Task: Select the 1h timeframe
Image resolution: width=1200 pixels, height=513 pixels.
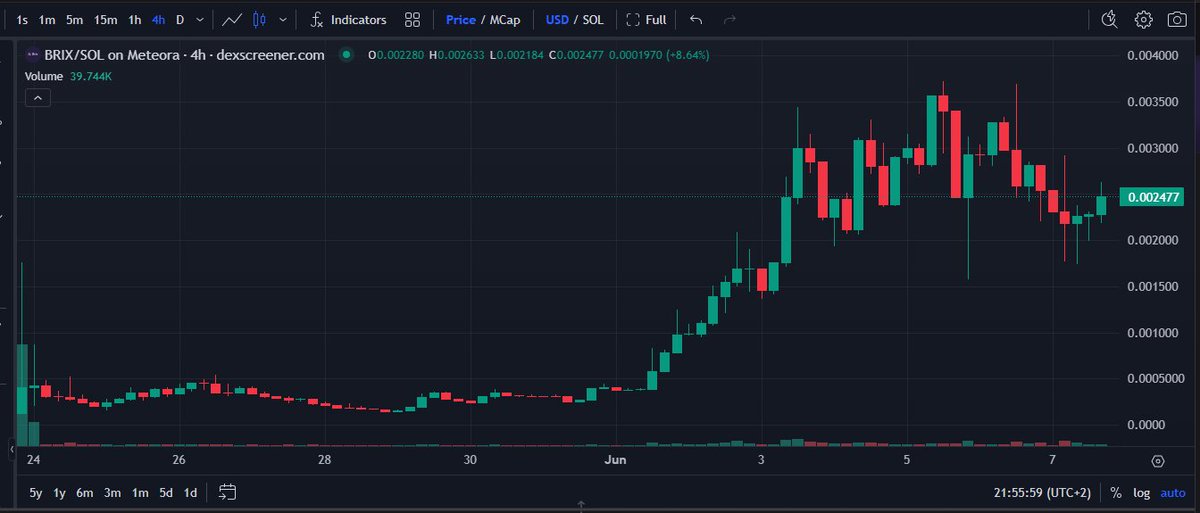Action: pos(135,20)
